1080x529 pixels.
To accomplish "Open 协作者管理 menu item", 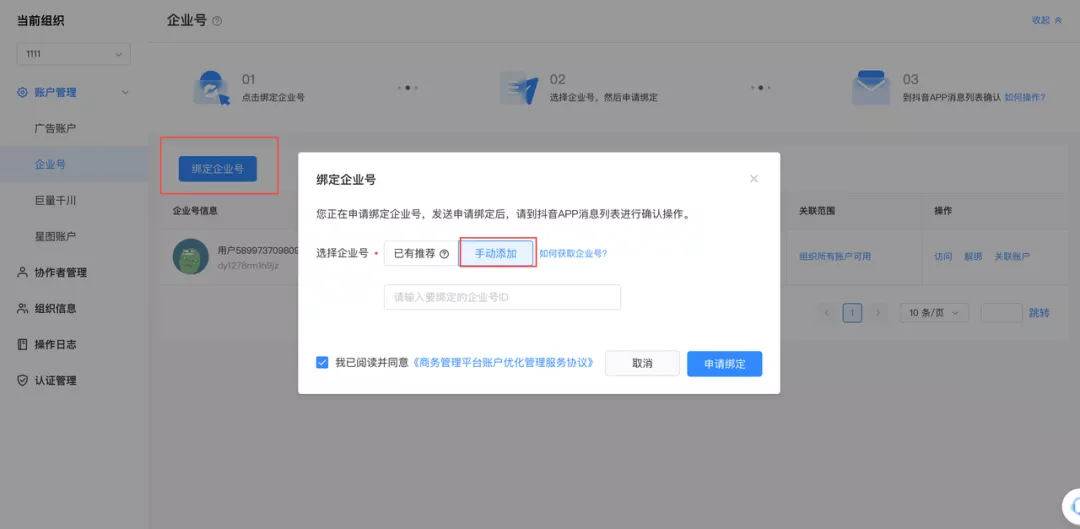I will coord(61,272).
